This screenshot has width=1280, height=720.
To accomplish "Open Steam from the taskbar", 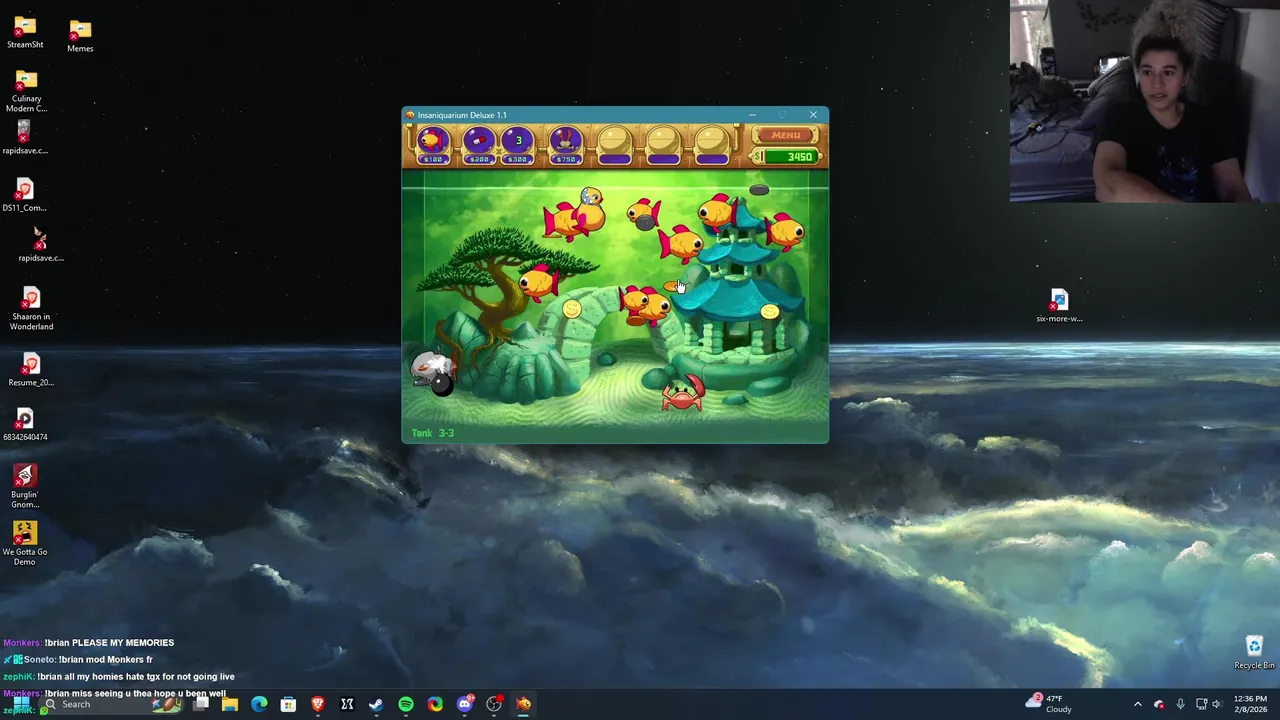I will 376,704.
